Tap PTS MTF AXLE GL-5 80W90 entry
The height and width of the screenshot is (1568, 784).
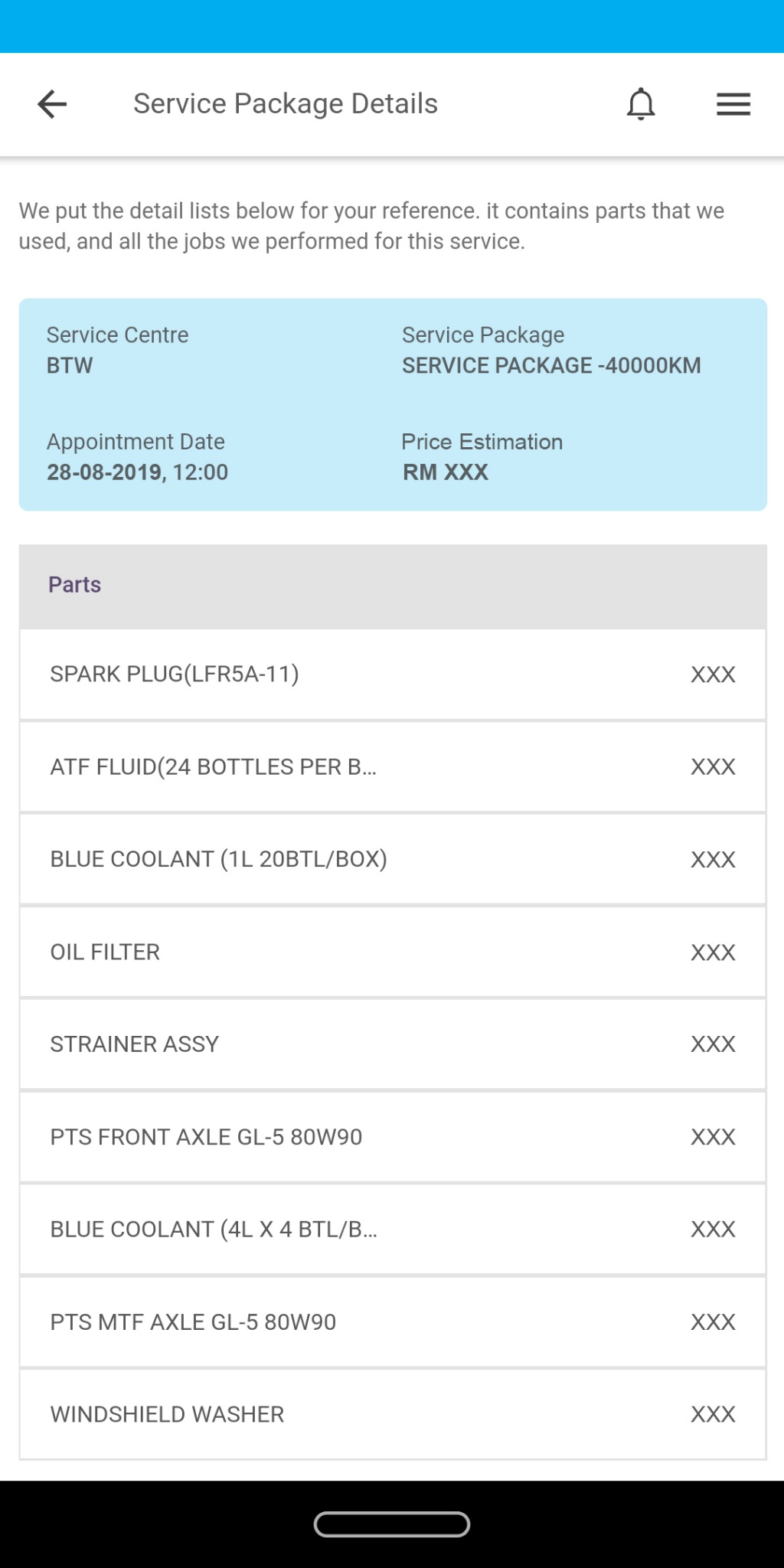pos(392,1322)
